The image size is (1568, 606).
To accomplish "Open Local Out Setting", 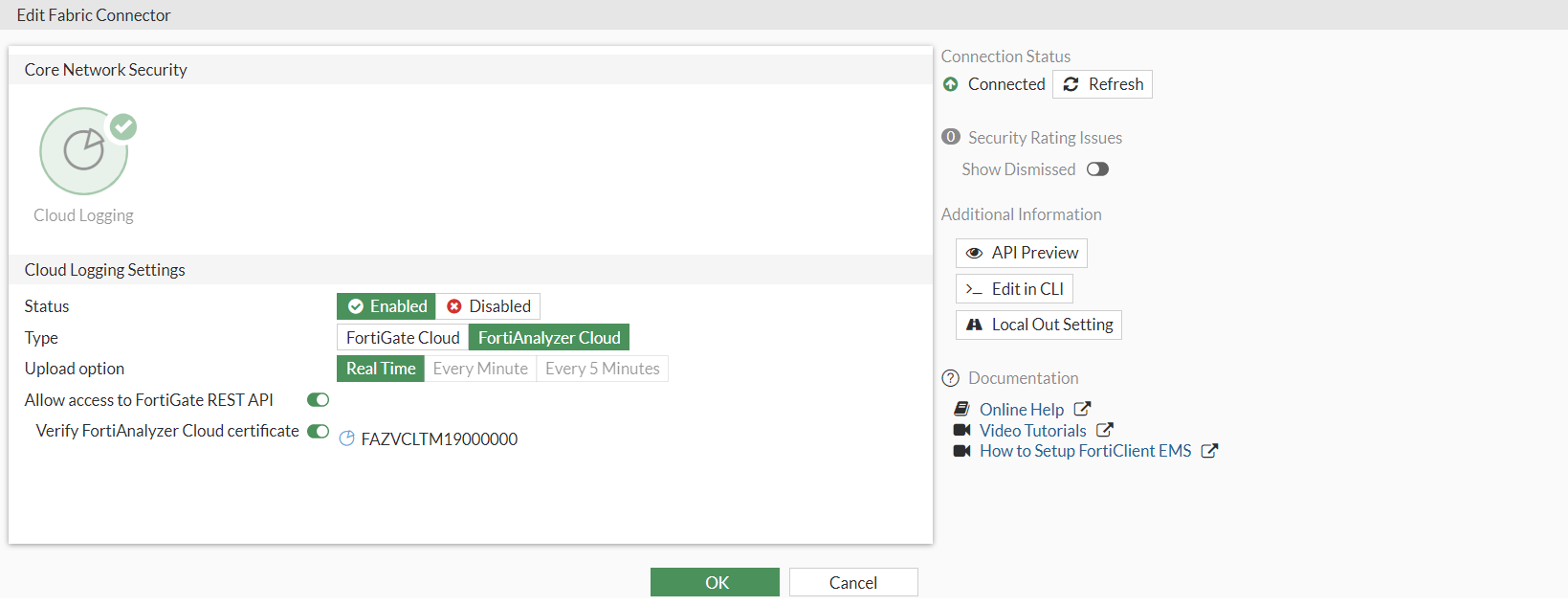I will click(1039, 325).
